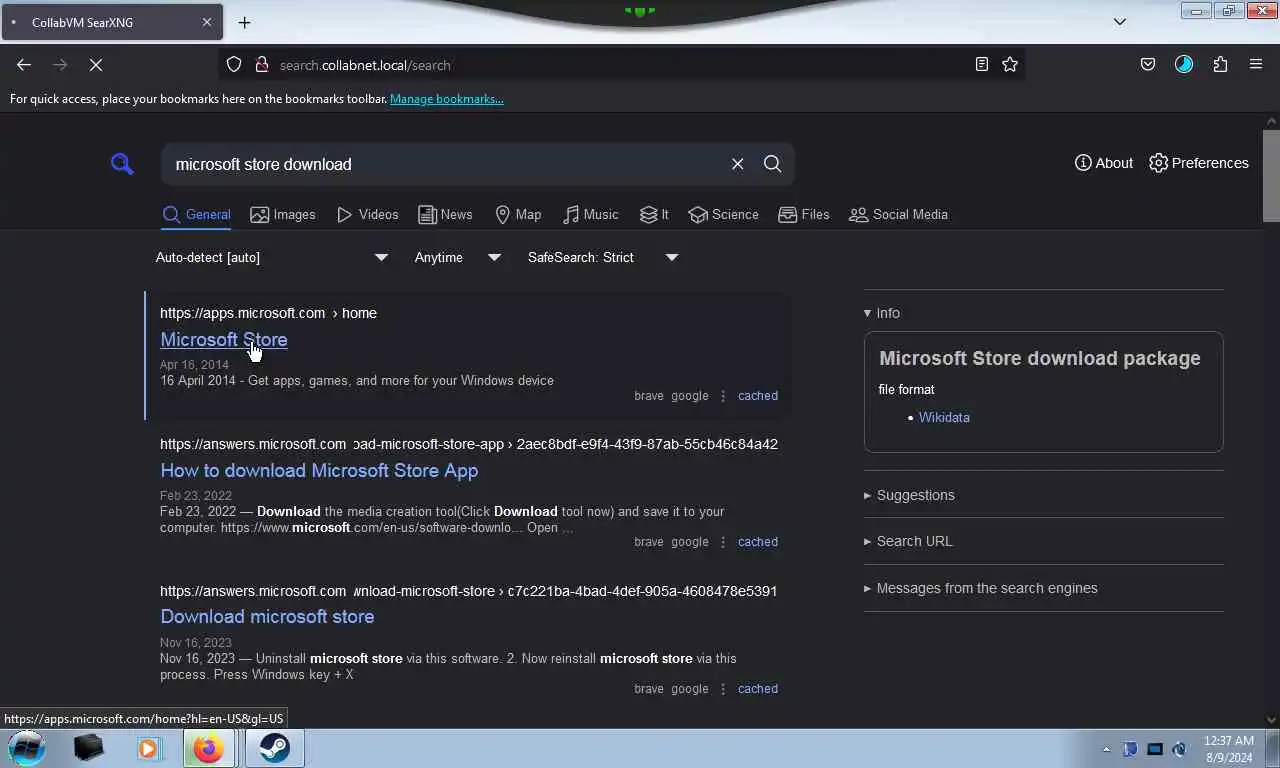Switch to the Images category

point(283,214)
